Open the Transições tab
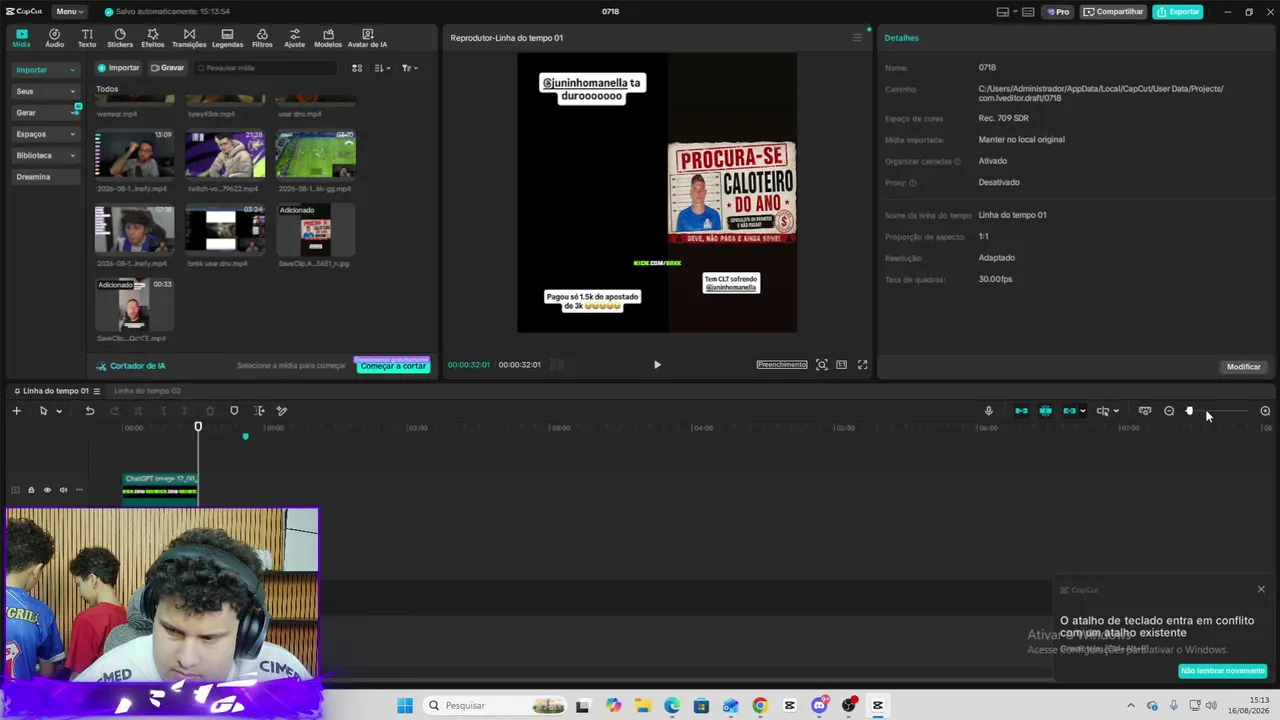 pyautogui.click(x=189, y=38)
